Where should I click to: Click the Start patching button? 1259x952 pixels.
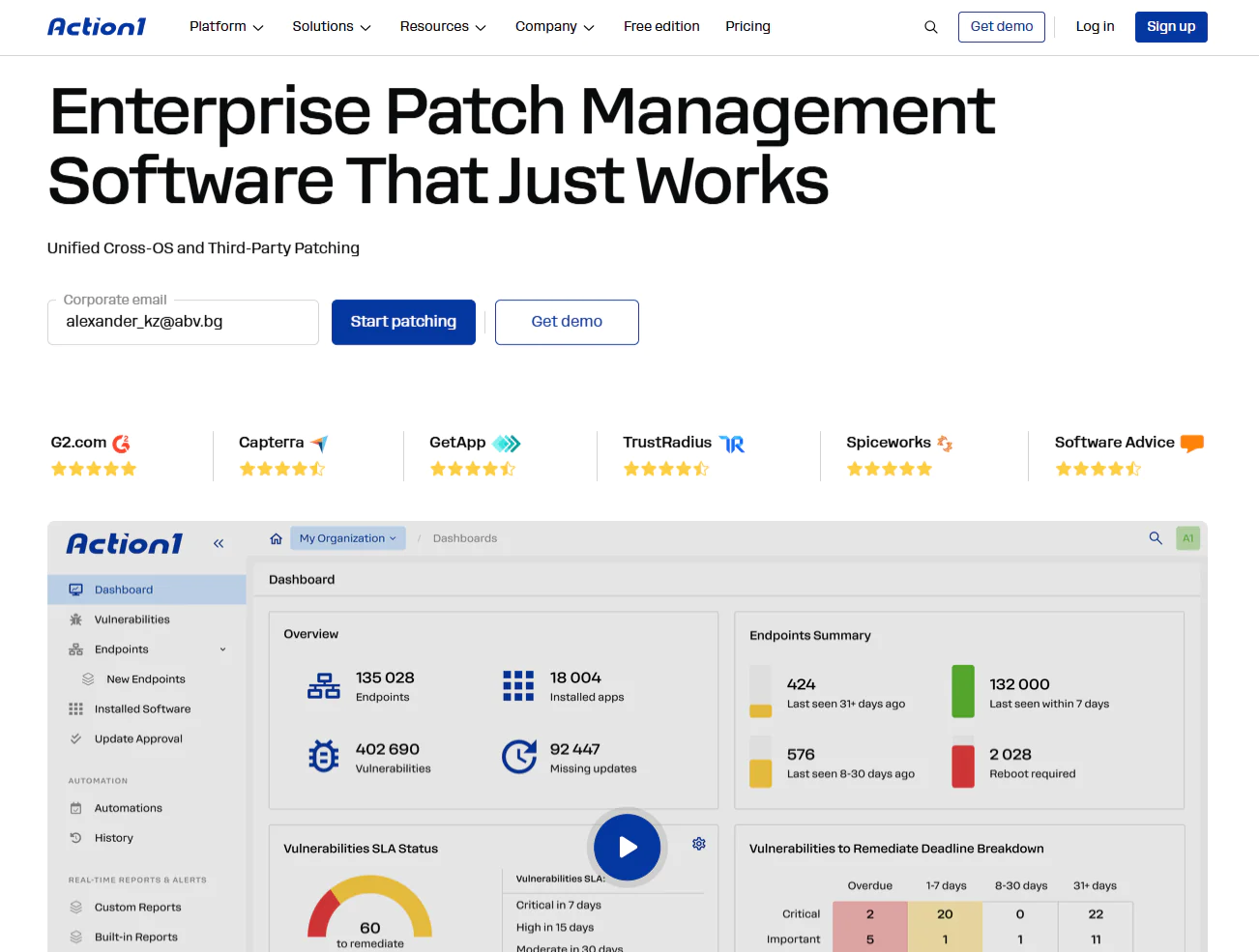403,322
